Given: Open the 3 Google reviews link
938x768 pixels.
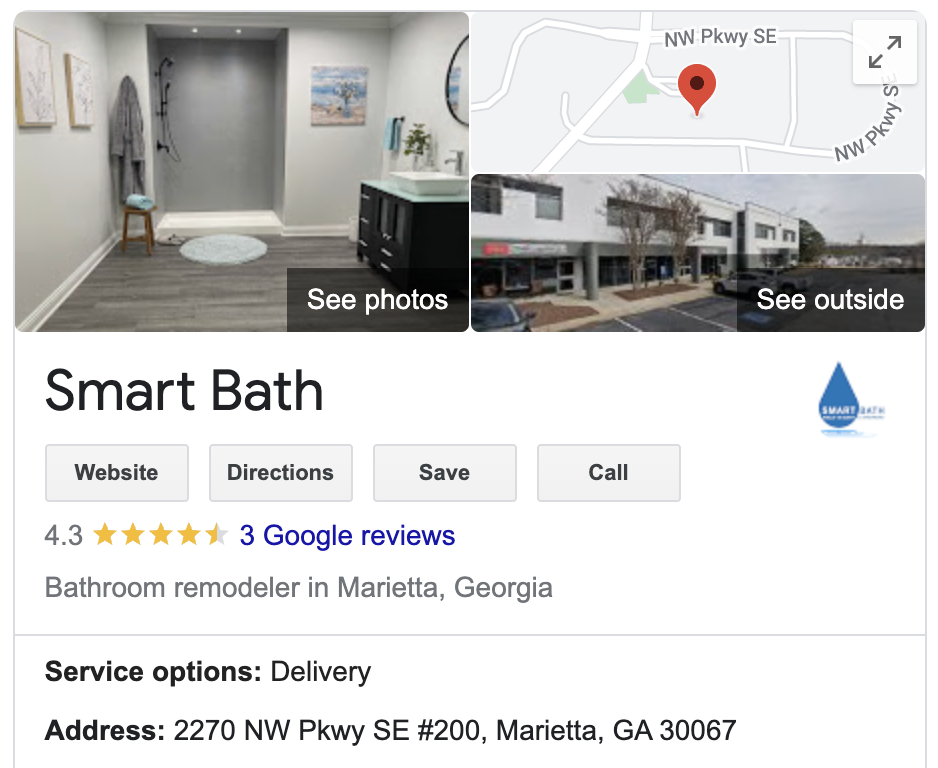Looking at the screenshot, I should (347, 535).
